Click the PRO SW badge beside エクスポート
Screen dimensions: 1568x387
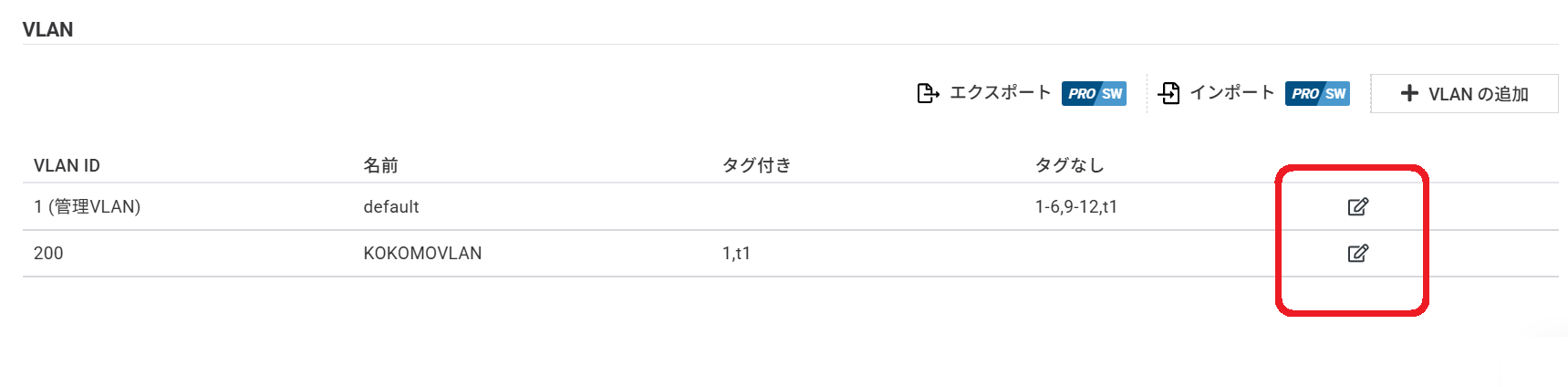pyautogui.click(x=1094, y=93)
